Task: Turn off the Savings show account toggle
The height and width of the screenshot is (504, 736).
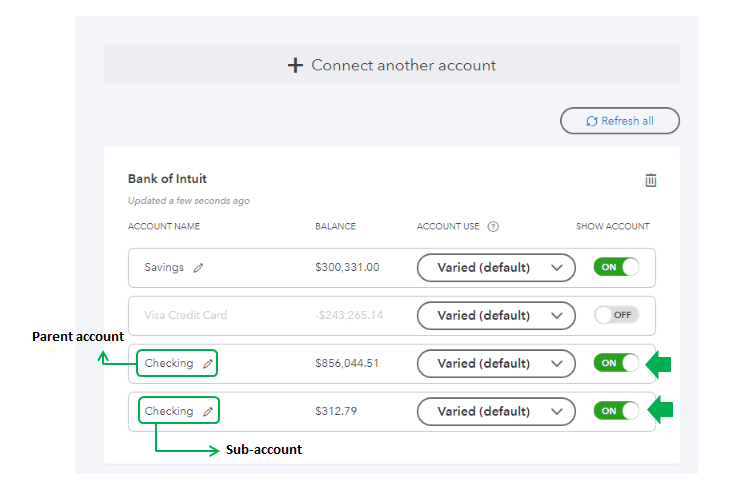Action: pos(616,267)
